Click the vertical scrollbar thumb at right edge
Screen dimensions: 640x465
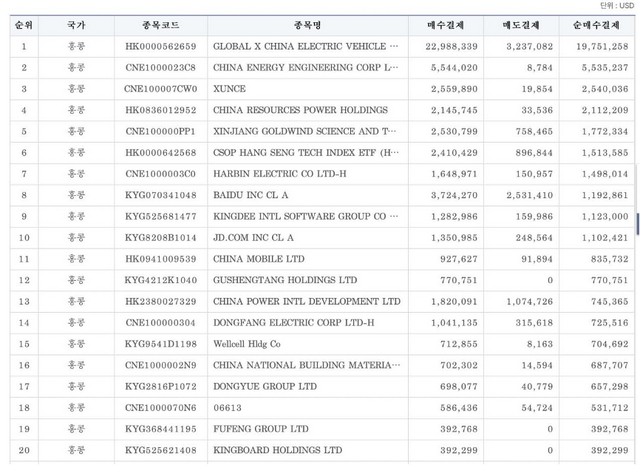tap(638, 223)
